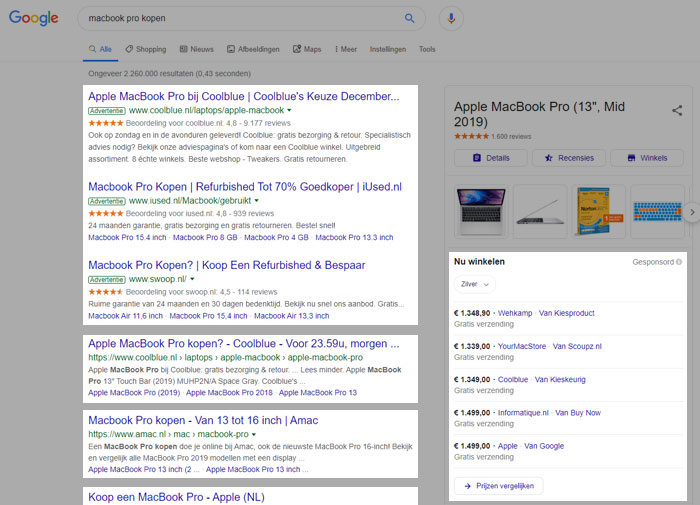The width and height of the screenshot is (700, 505).
Task: Click the Details button in product panel
Action: tap(491, 158)
